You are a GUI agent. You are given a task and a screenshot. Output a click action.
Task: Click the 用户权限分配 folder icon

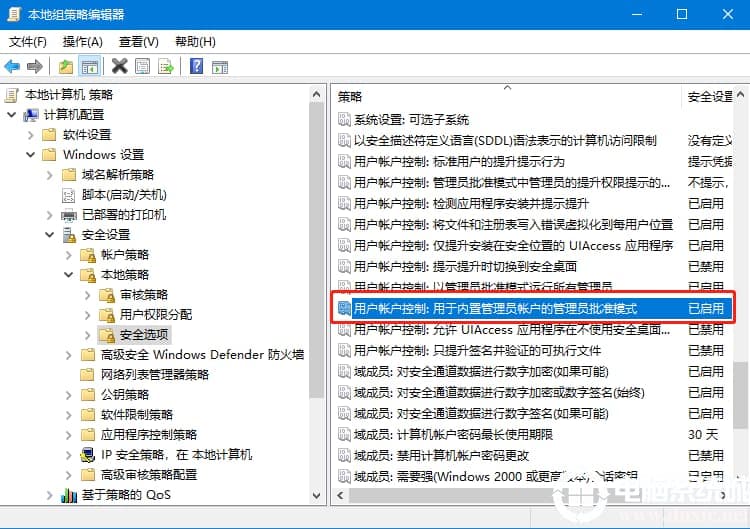pyautogui.click(x=107, y=315)
